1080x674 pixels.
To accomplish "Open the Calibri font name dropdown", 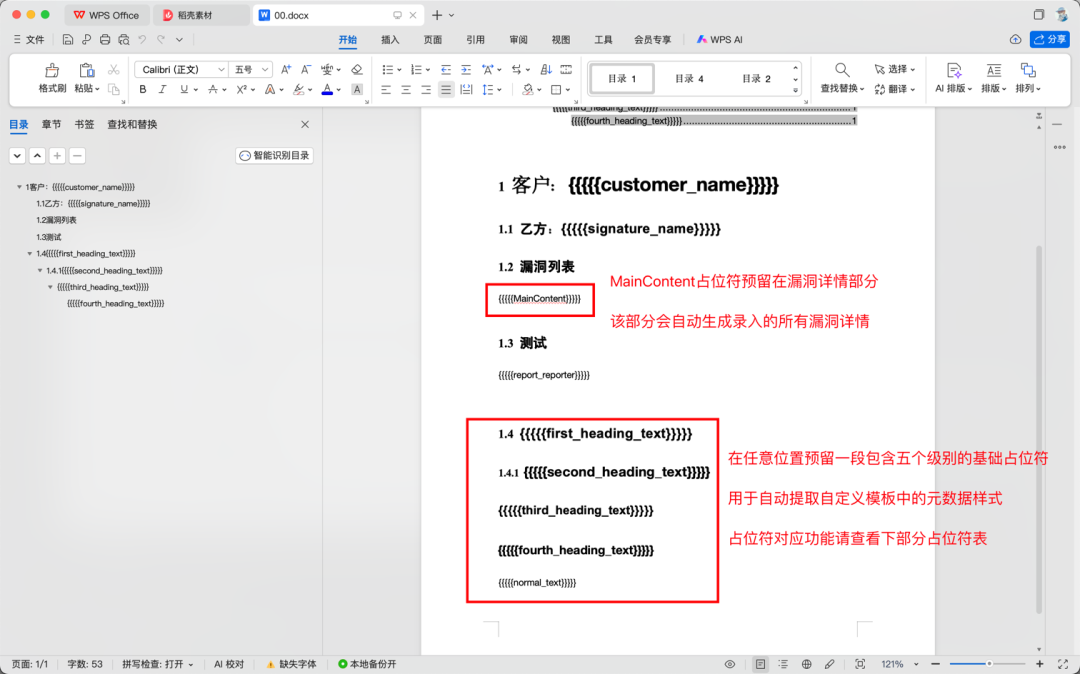I will tap(182, 70).
